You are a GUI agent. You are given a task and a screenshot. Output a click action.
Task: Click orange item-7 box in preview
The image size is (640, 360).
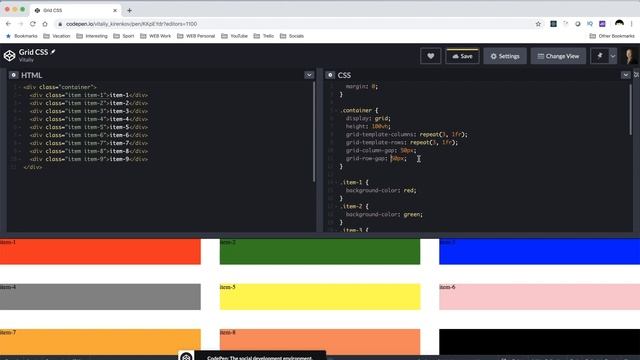[100, 342]
